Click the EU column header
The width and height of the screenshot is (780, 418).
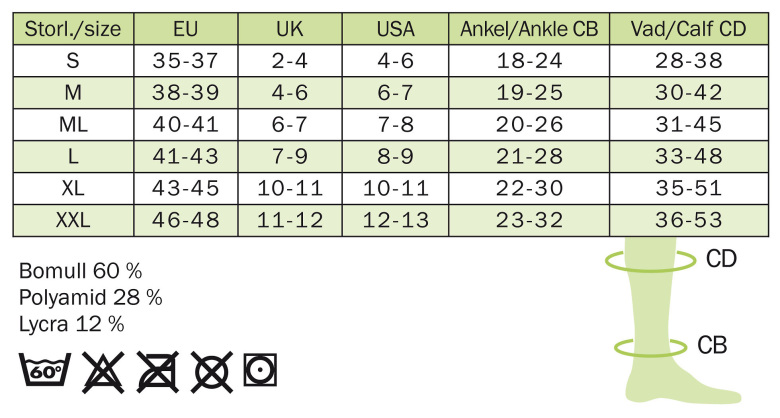click(185, 30)
